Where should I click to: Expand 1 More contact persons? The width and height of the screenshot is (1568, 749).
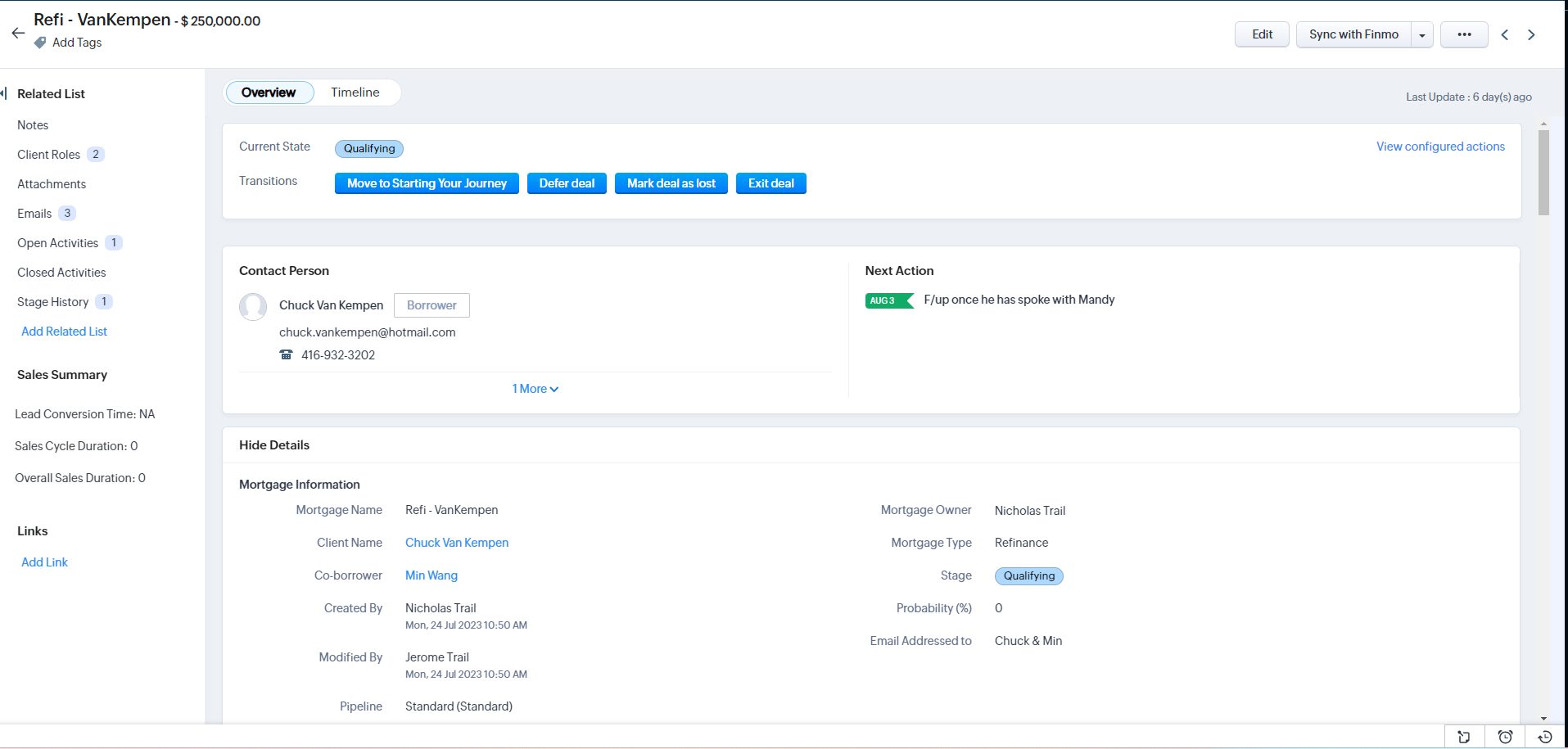coord(535,389)
